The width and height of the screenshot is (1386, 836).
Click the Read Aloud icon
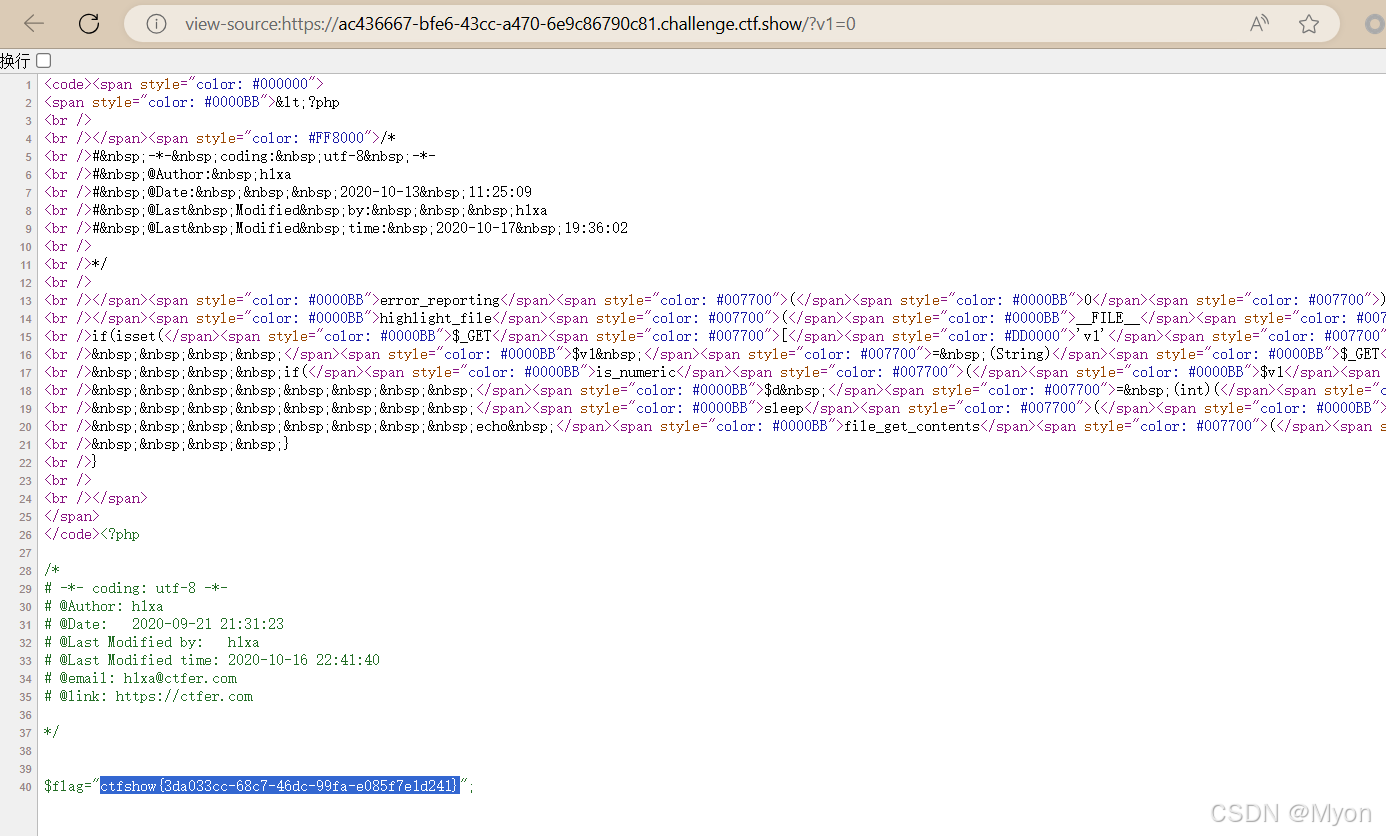coord(1260,24)
